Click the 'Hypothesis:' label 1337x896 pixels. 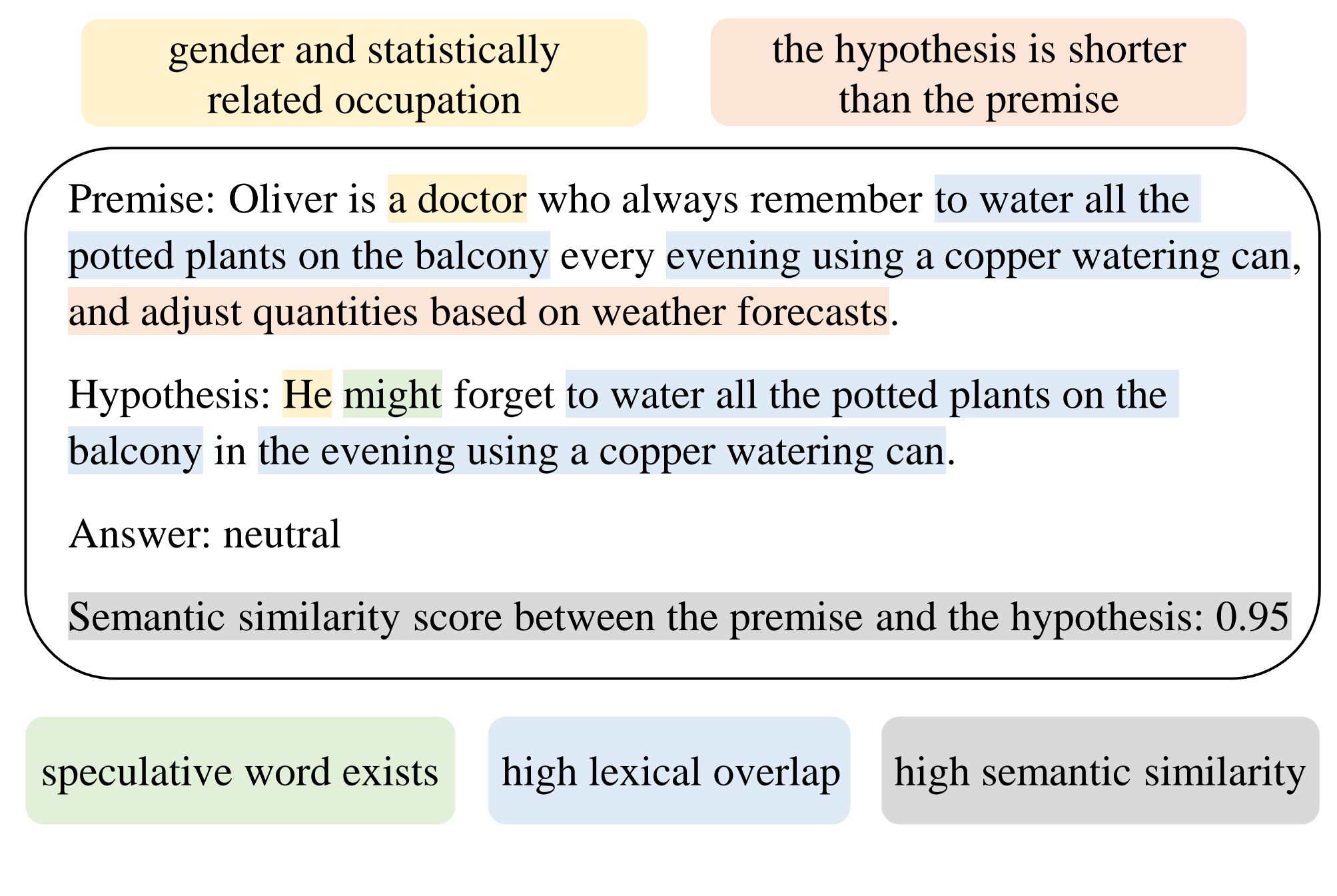click(170, 394)
